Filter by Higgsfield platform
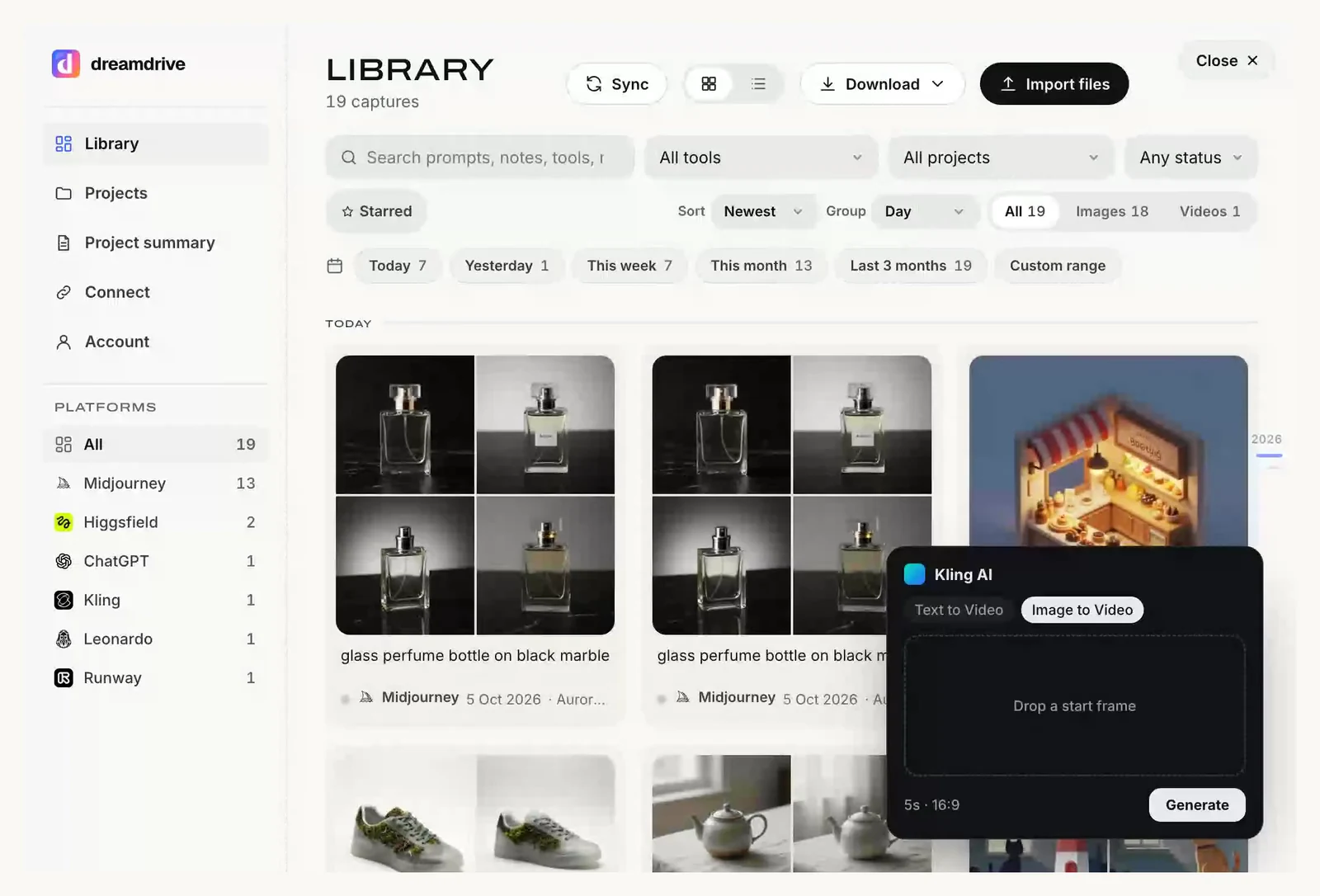The image size is (1320, 896). [x=155, y=522]
